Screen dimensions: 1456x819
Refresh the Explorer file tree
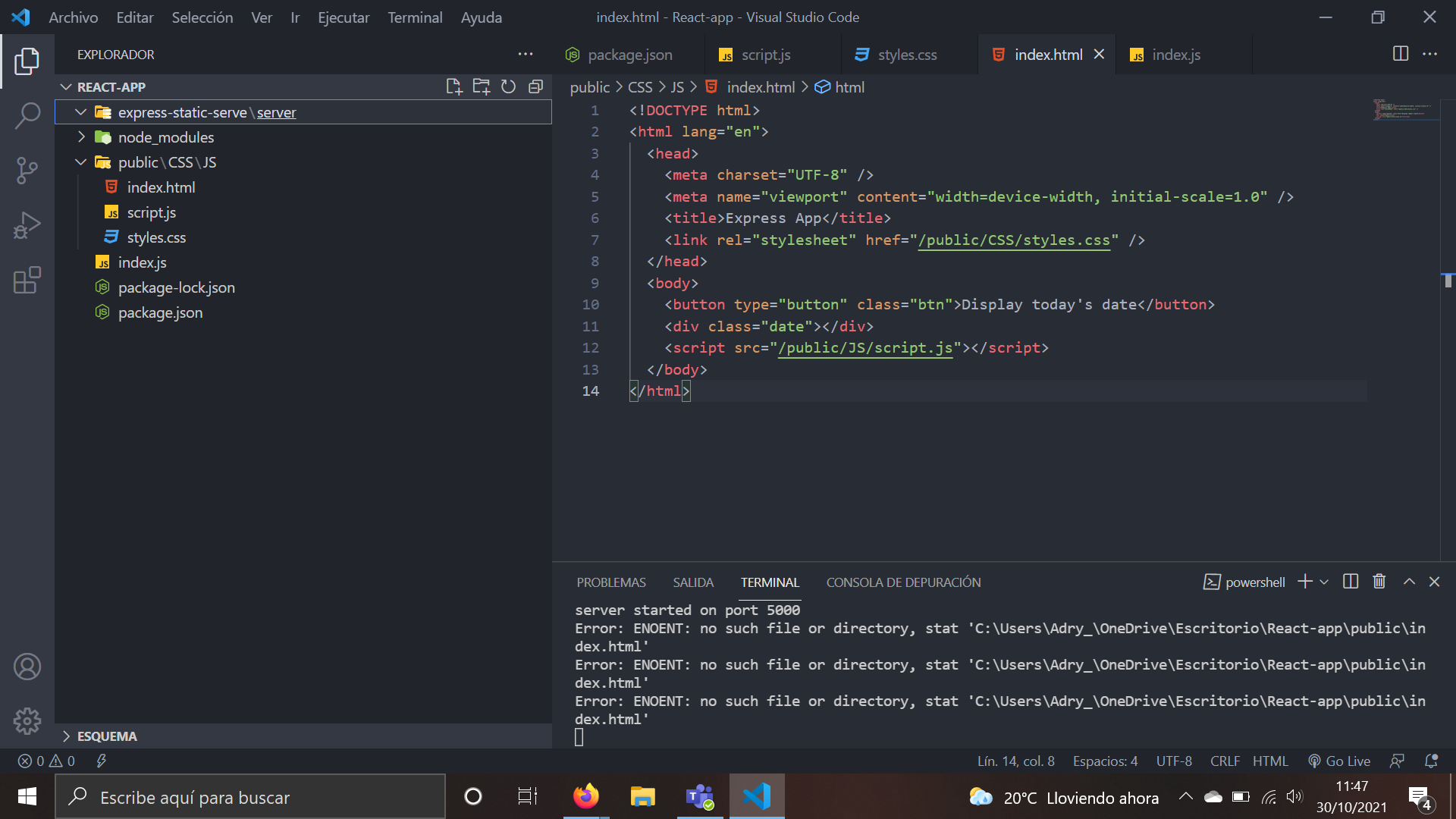(x=508, y=86)
